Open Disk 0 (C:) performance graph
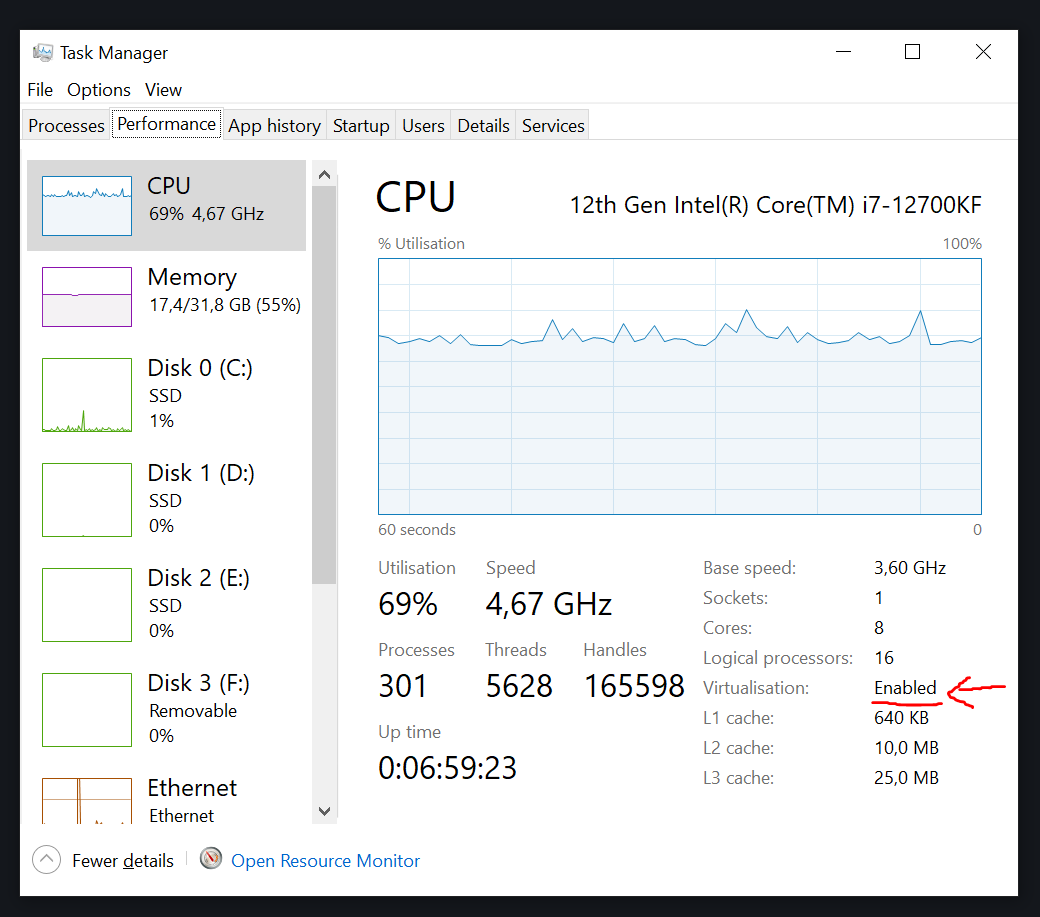Screen dimensions: 1040x917 click(x=166, y=394)
